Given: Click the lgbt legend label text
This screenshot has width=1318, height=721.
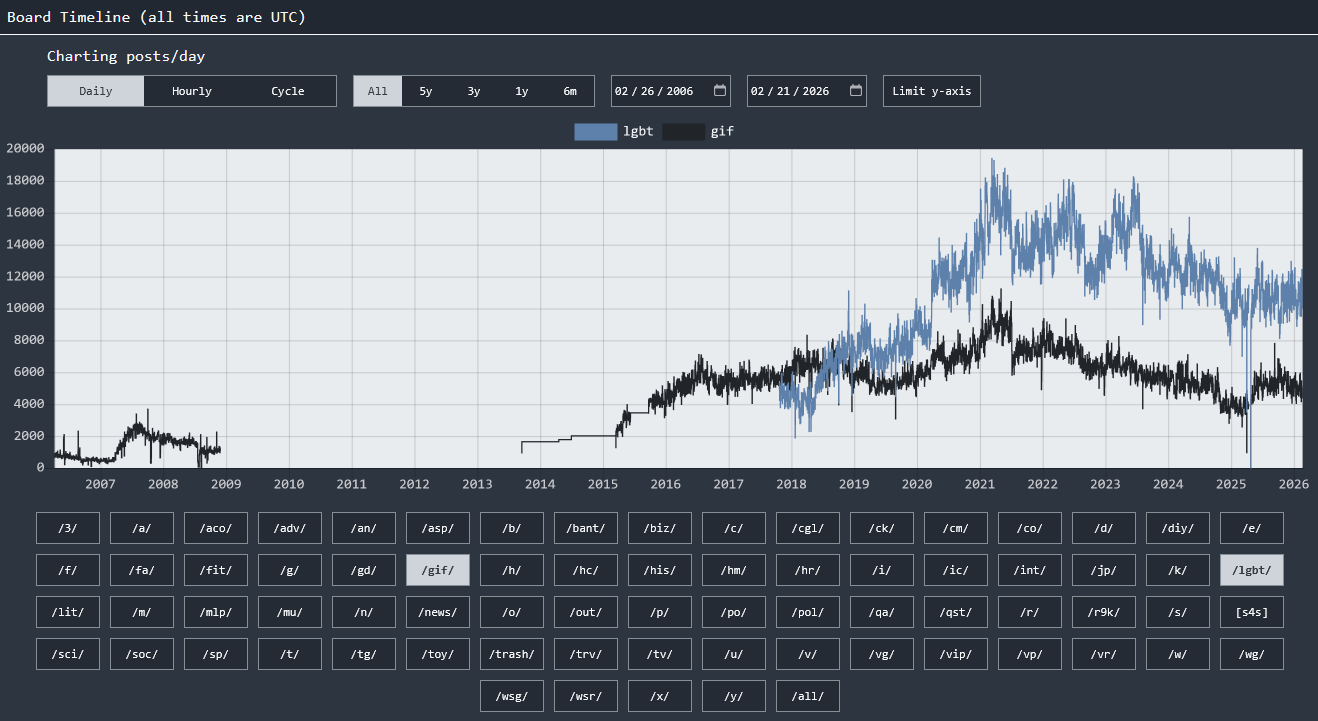Looking at the screenshot, I should click(638, 131).
